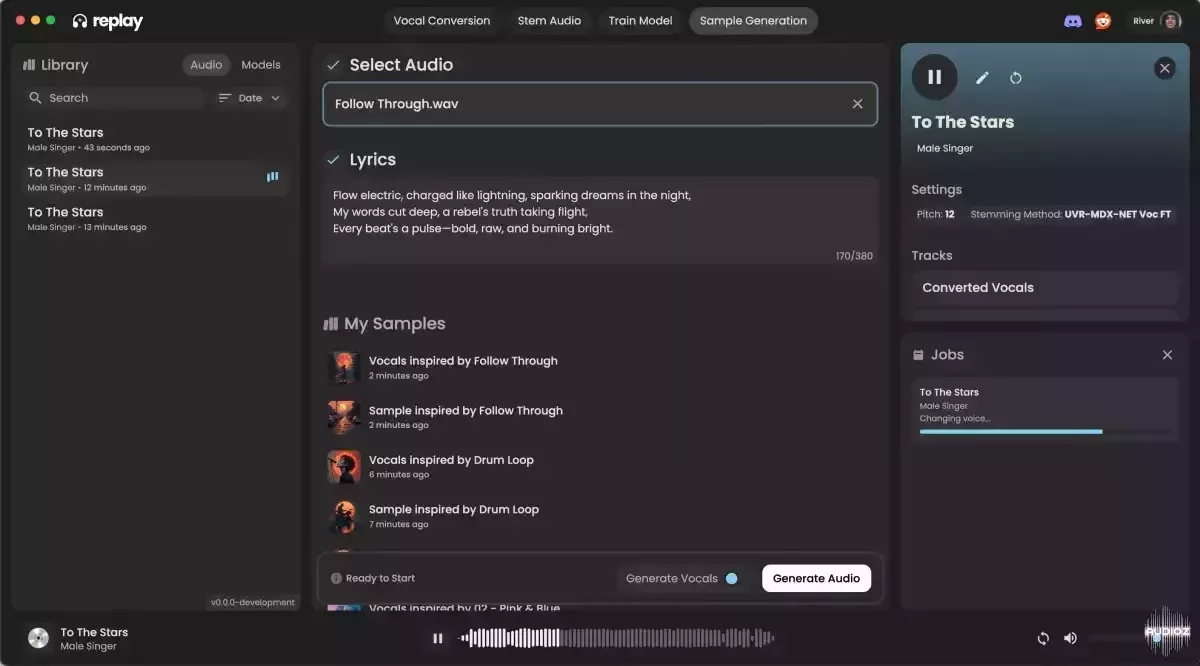The height and width of the screenshot is (666, 1200).
Task: Seek within the bottom waveform progress bar
Action: click(615, 638)
